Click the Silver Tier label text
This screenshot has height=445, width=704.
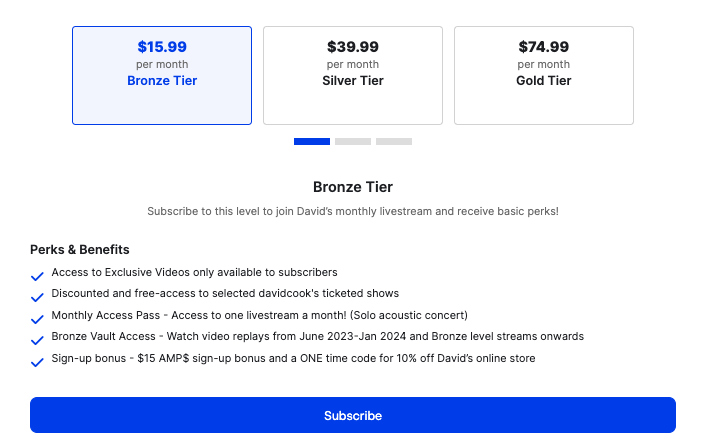[353, 81]
